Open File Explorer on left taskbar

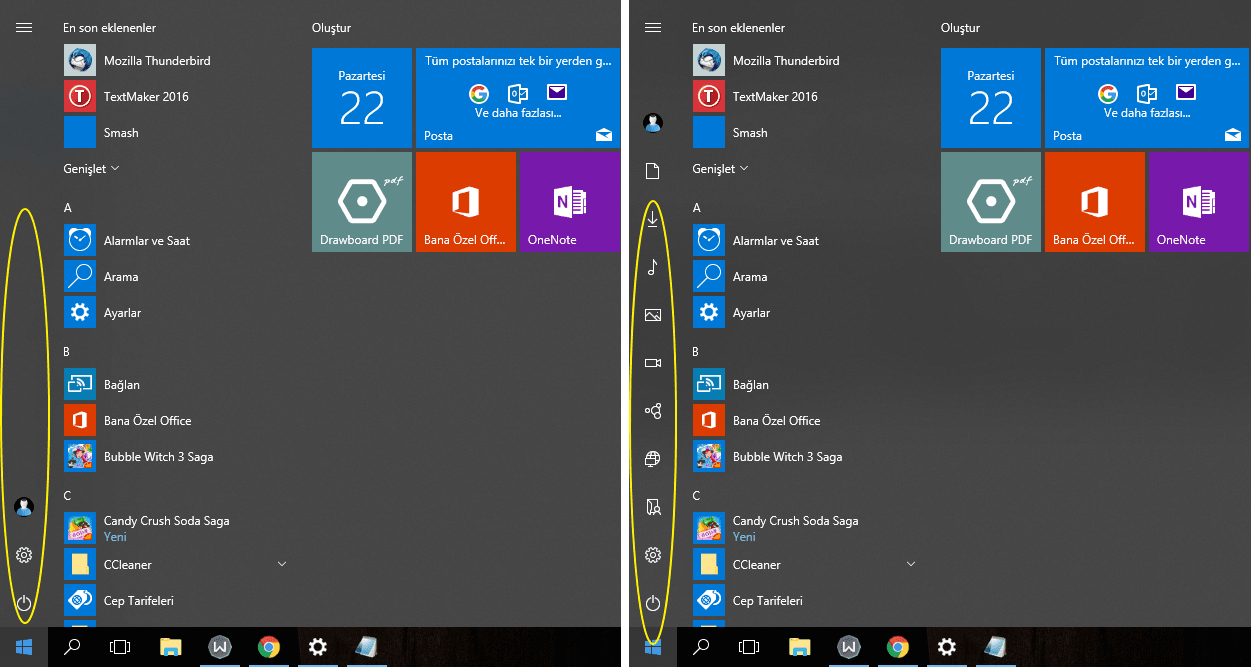[x=170, y=647]
